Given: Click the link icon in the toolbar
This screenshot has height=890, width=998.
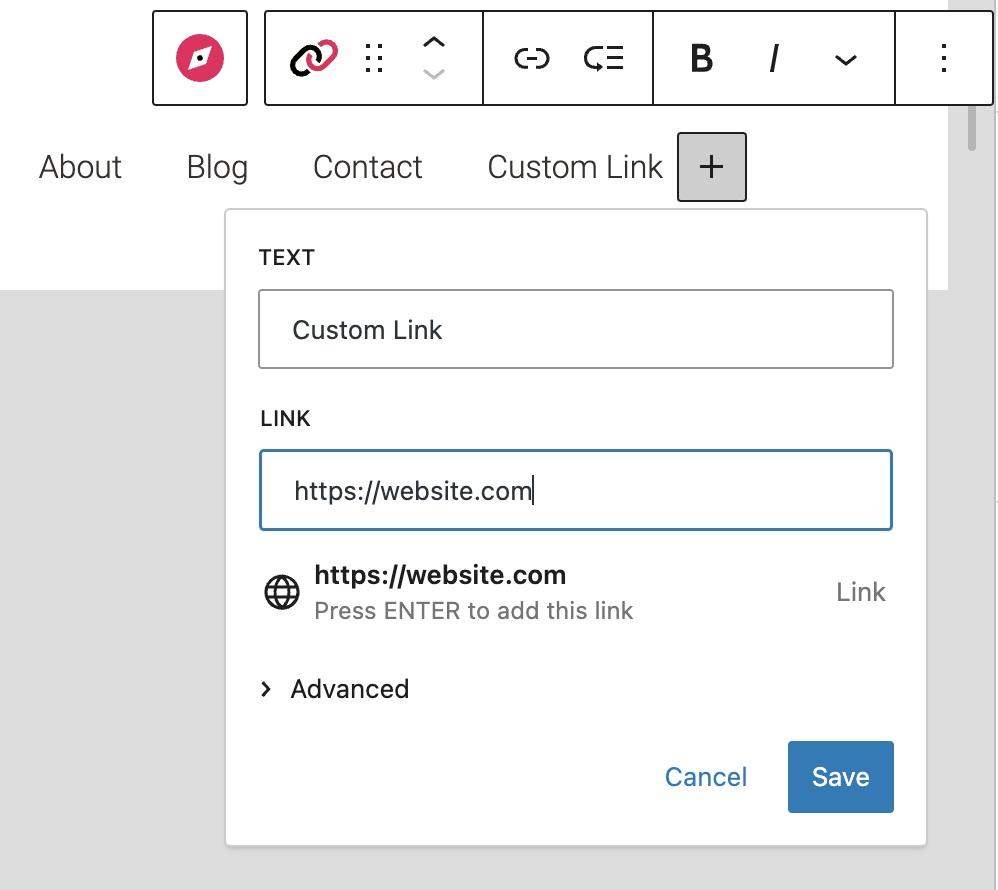Looking at the screenshot, I should pos(532,59).
